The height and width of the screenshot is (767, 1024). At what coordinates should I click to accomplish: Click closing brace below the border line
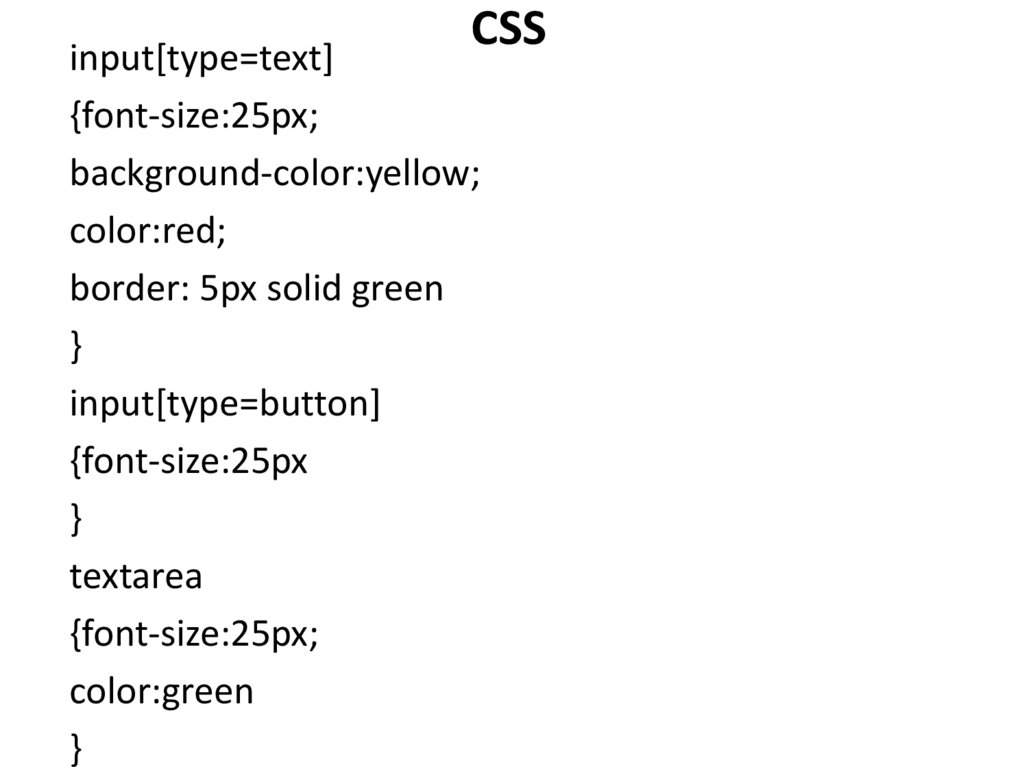coord(77,347)
